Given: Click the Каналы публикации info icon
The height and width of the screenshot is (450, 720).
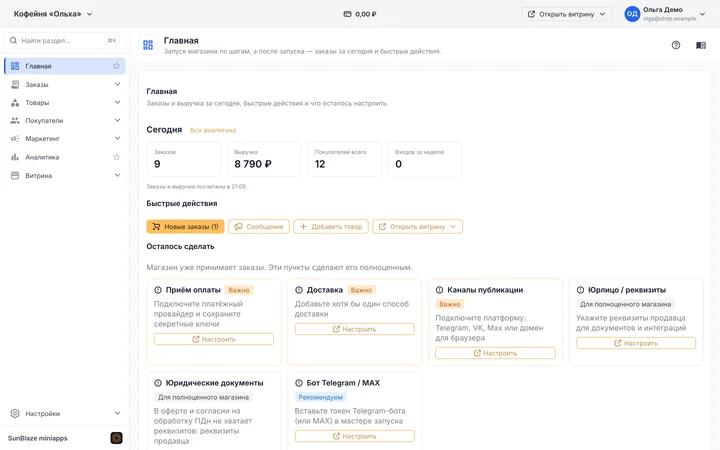Looking at the screenshot, I should coord(439,290).
